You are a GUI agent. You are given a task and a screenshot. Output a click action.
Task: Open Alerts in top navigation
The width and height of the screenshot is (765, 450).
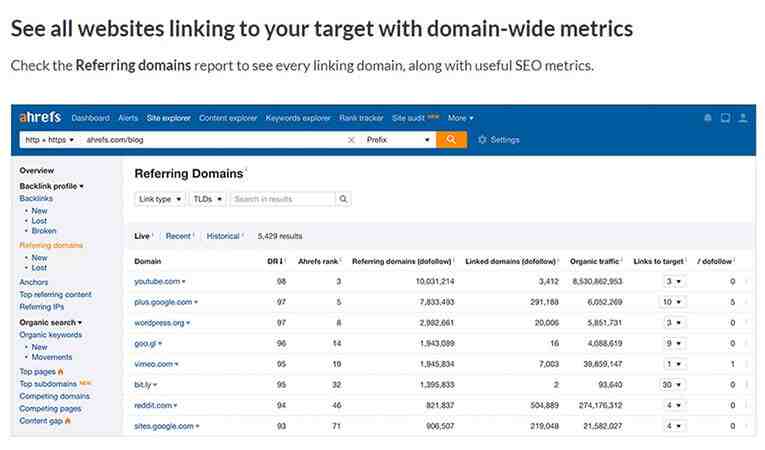coord(128,118)
